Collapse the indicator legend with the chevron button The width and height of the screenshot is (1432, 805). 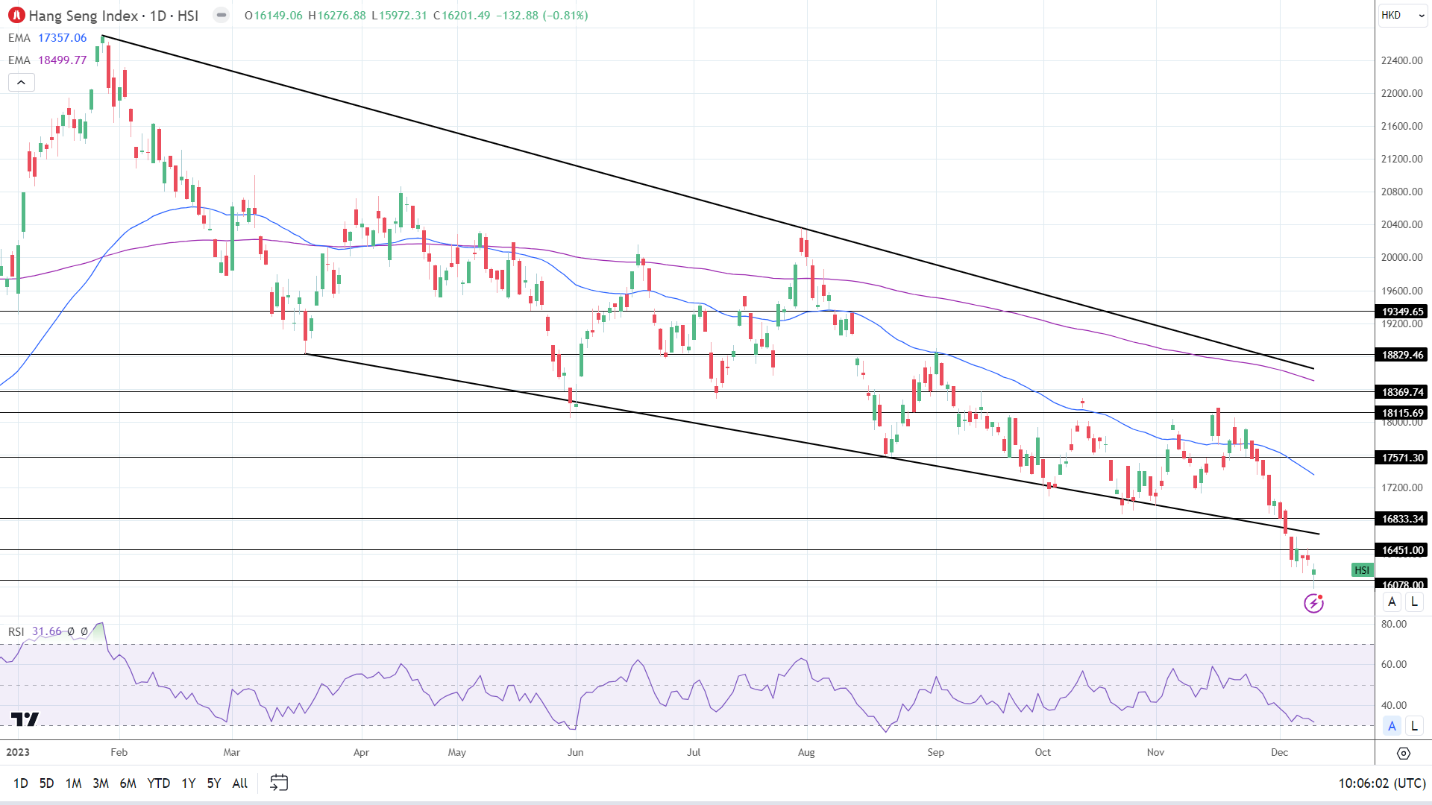pos(21,82)
